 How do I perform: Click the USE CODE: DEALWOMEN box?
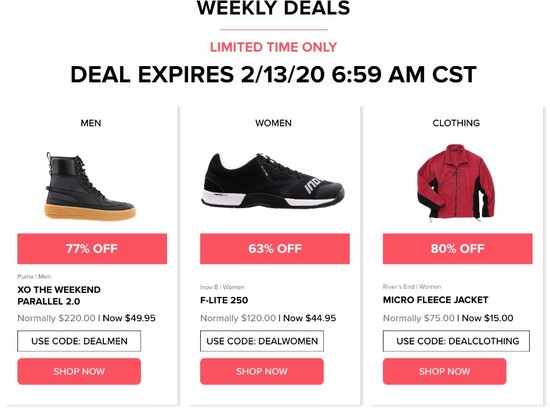point(262,341)
